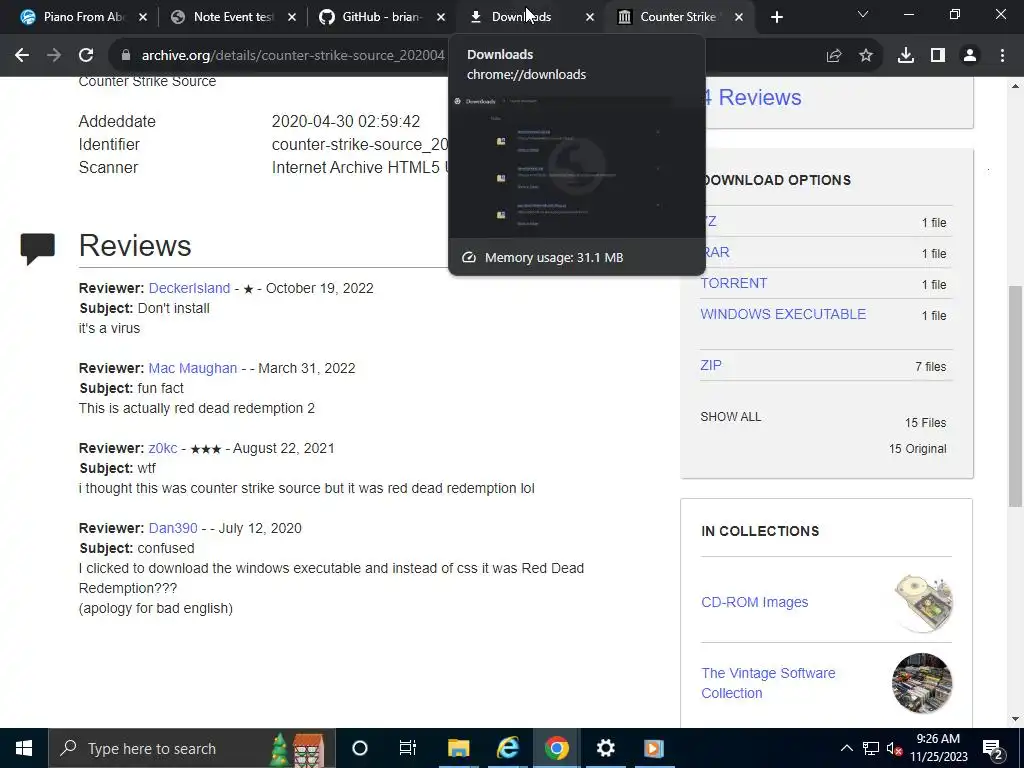Screen dimensions: 1024x768
Task: Click the forward navigation arrow
Action: click(x=54, y=56)
